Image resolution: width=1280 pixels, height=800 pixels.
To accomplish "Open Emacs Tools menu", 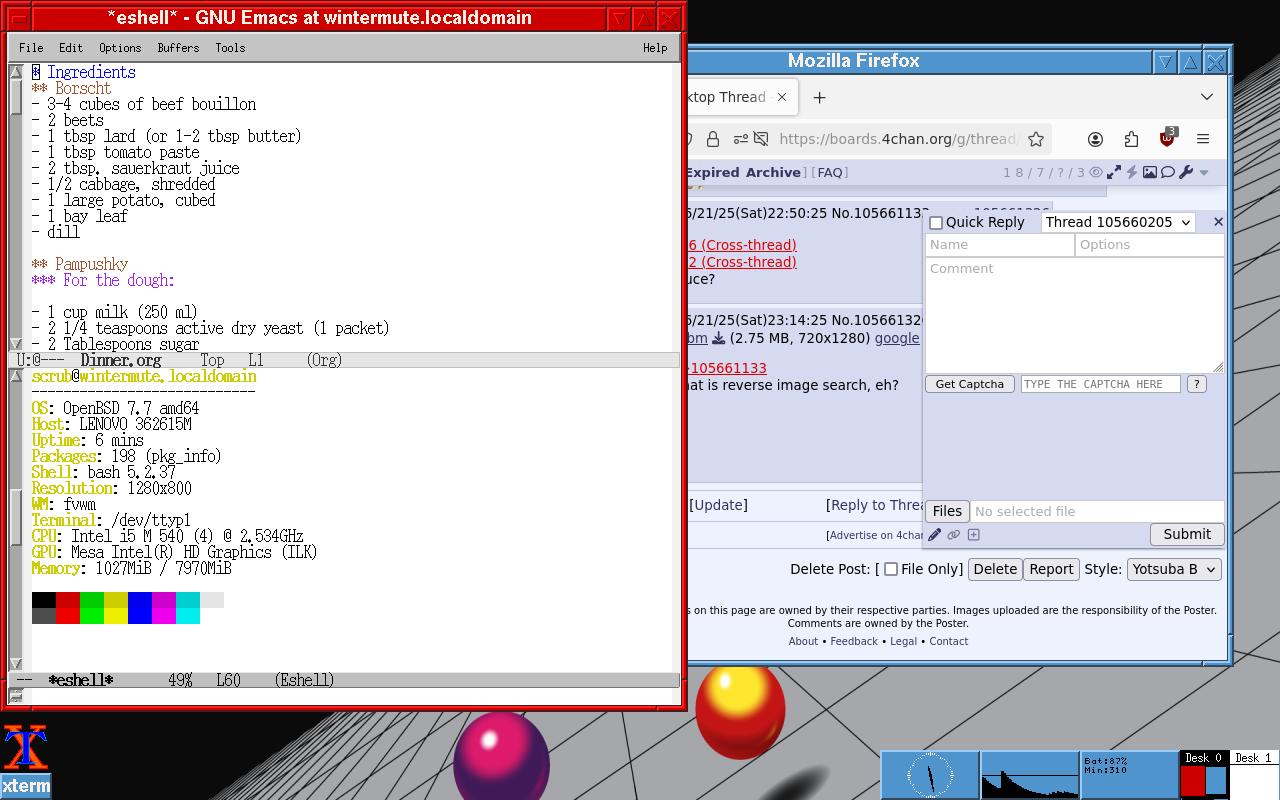I will click(x=230, y=48).
